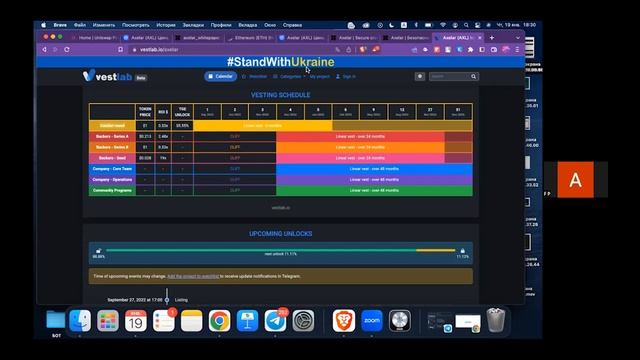Image resolution: width=640 pixels, height=360 pixels.
Task: Open Calendar from the dock
Action: (x=136, y=320)
